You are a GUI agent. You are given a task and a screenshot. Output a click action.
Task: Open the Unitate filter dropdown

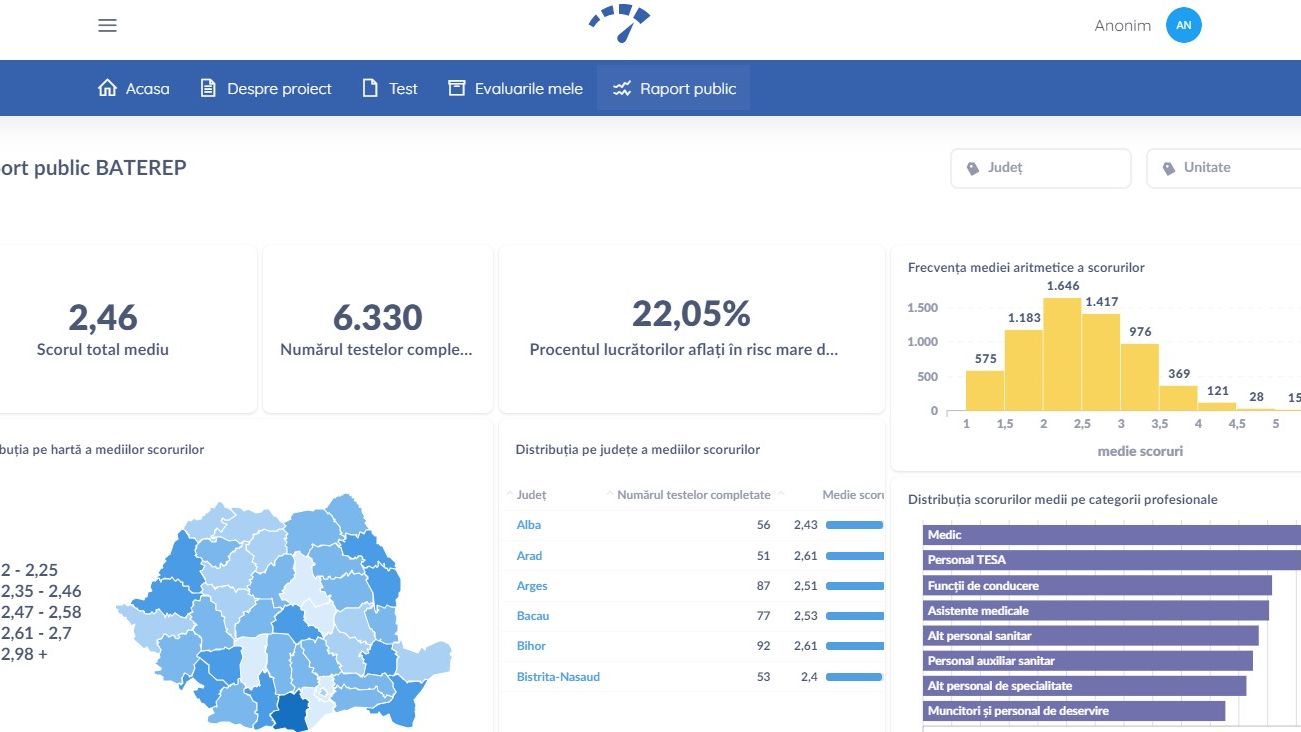click(1224, 168)
